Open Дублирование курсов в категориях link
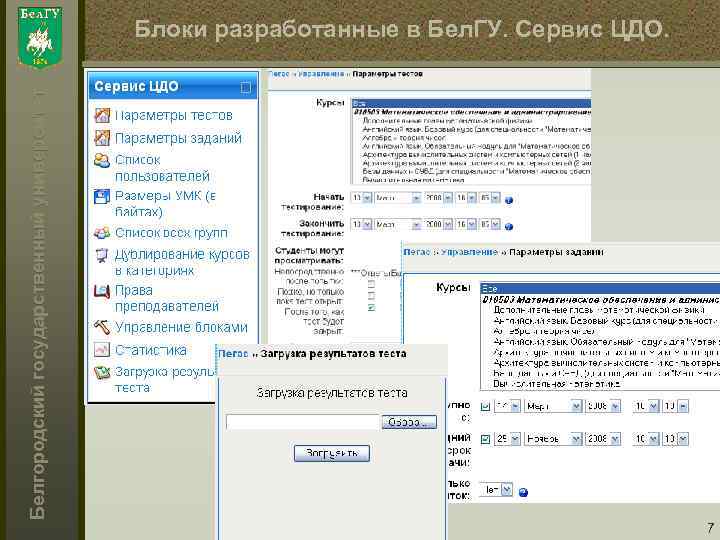Image resolution: width=720 pixels, height=540 pixels. point(182,262)
